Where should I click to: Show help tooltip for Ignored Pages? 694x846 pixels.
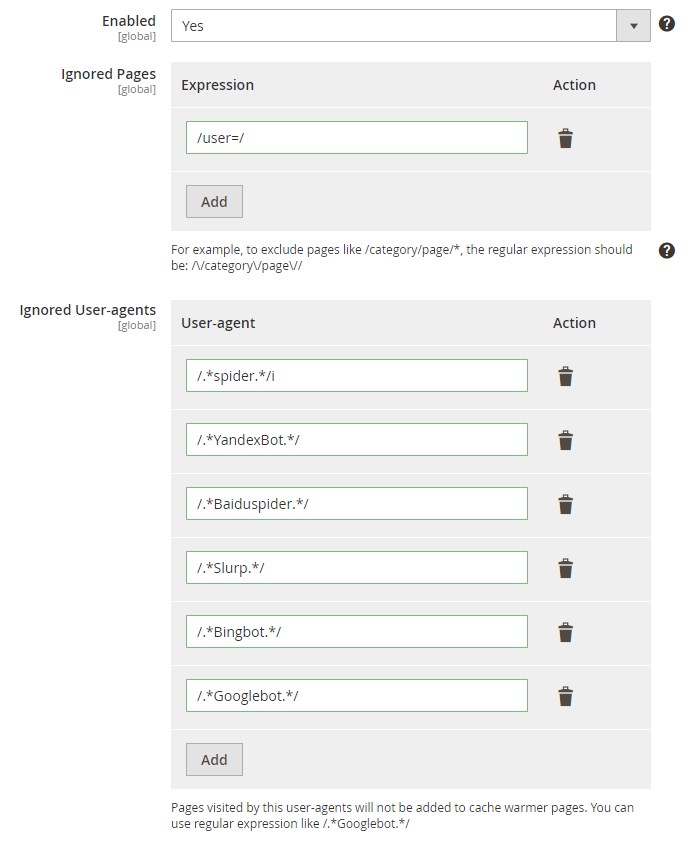click(x=666, y=250)
